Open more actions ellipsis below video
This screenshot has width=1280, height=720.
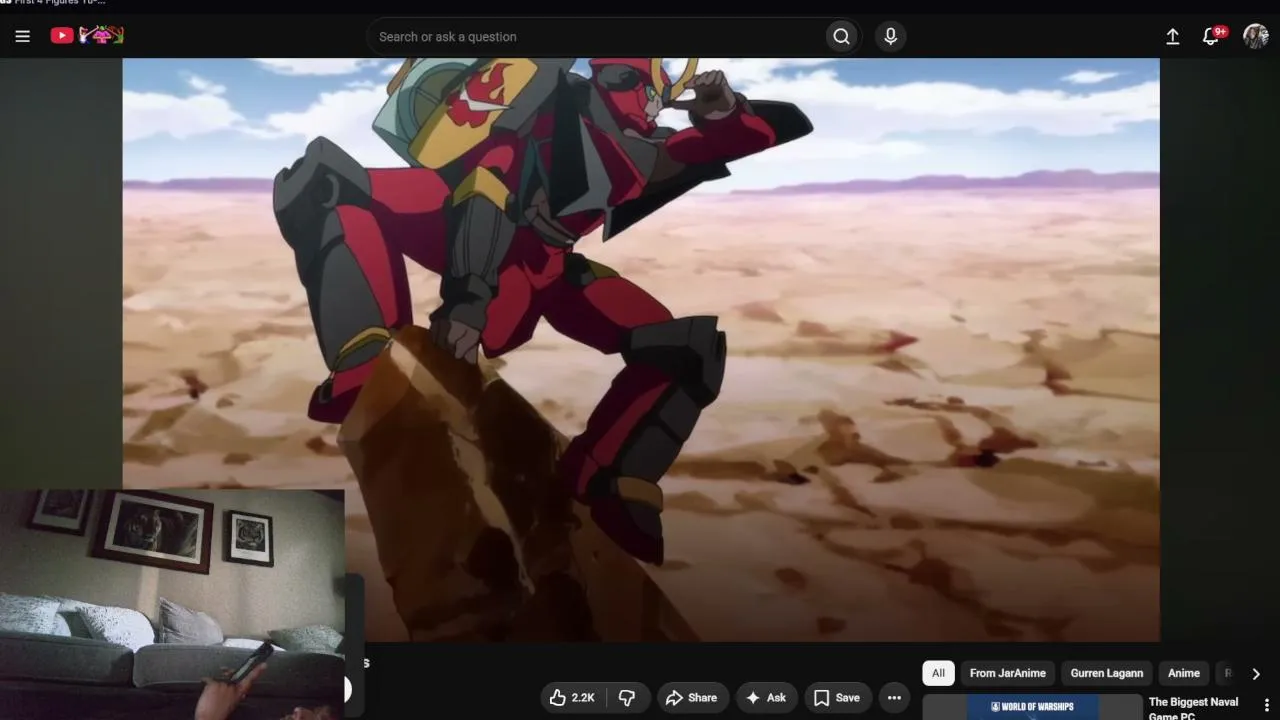(894, 698)
